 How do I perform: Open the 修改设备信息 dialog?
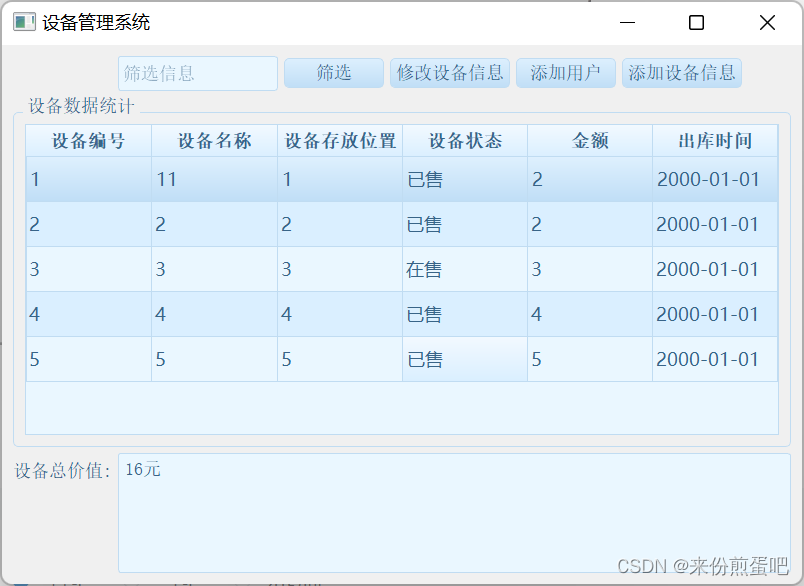pyautogui.click(x=449, y=72)
